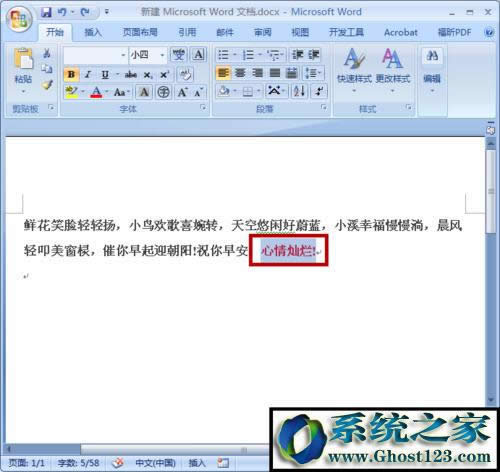Viewport: 500px width, 472px height.
Task: Open the Office round button
Action: point(19,19)
